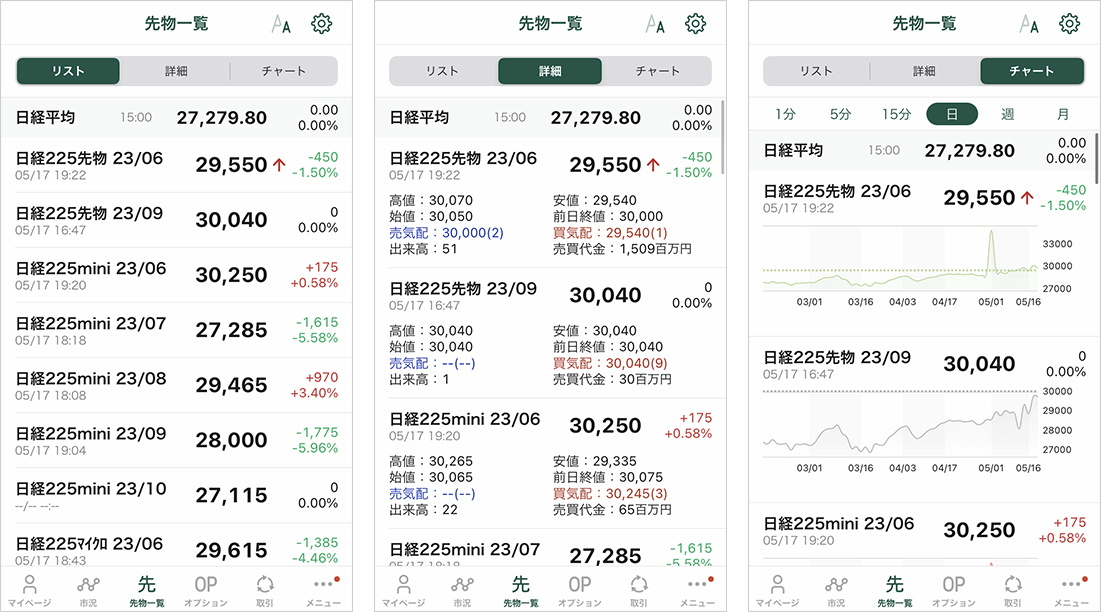1101x612 pixels.
Task: Open 日経225mini 23/08 row in list
Action: point(176,385)
